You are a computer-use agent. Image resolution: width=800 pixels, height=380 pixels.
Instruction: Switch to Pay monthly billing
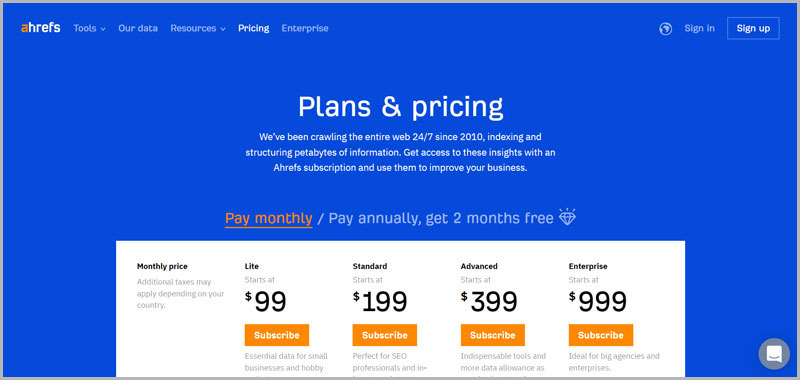268,218
